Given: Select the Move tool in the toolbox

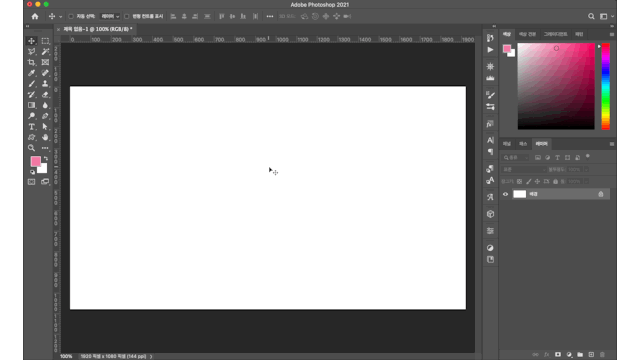Looking at the screenshot, I should tap(31, 41).
